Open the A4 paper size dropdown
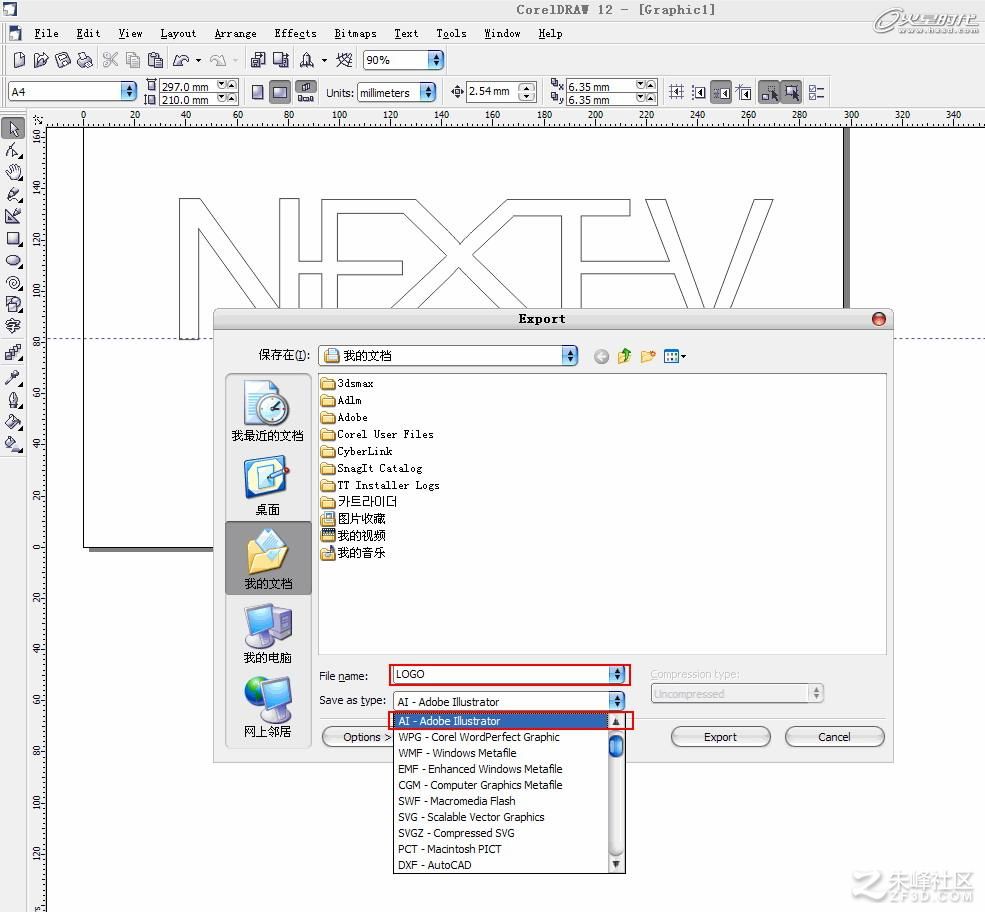 click(x=129, y=91)
